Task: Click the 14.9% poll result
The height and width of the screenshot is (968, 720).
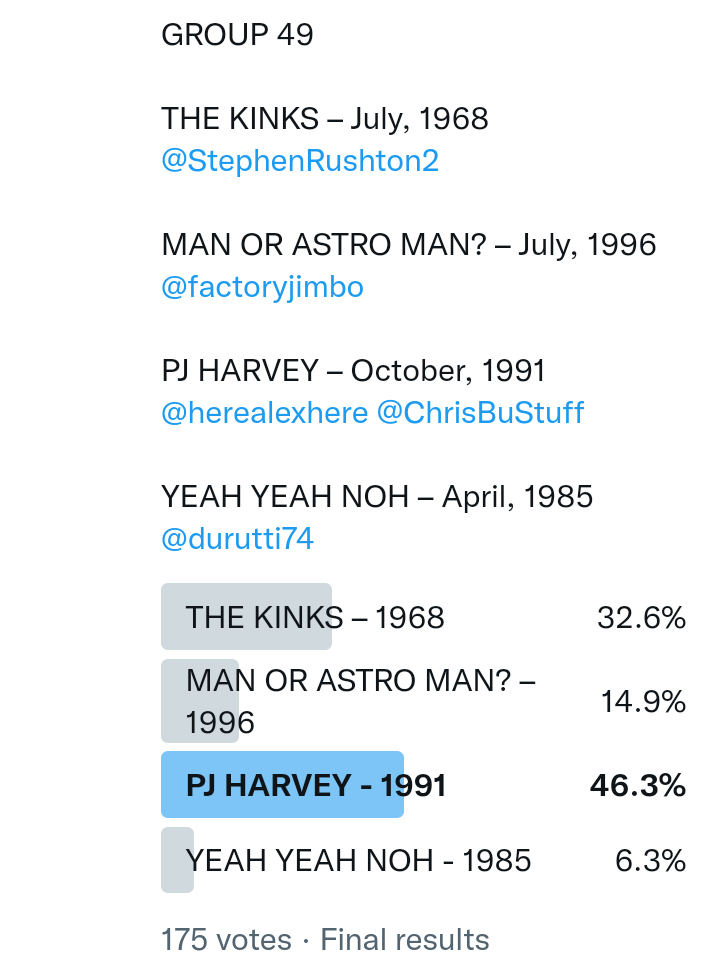Action: click(x=643, y=702)
